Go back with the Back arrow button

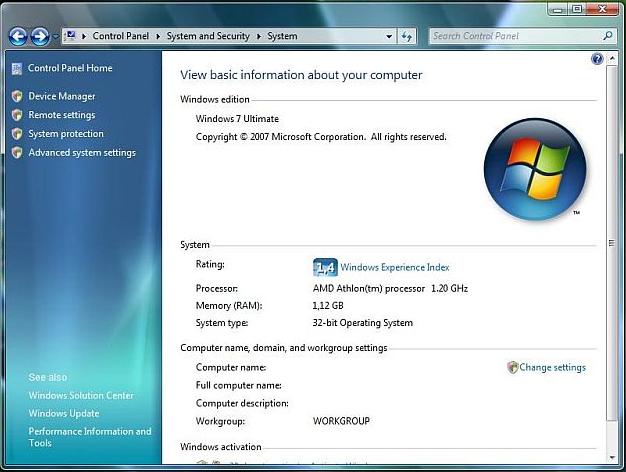point(18,37)
